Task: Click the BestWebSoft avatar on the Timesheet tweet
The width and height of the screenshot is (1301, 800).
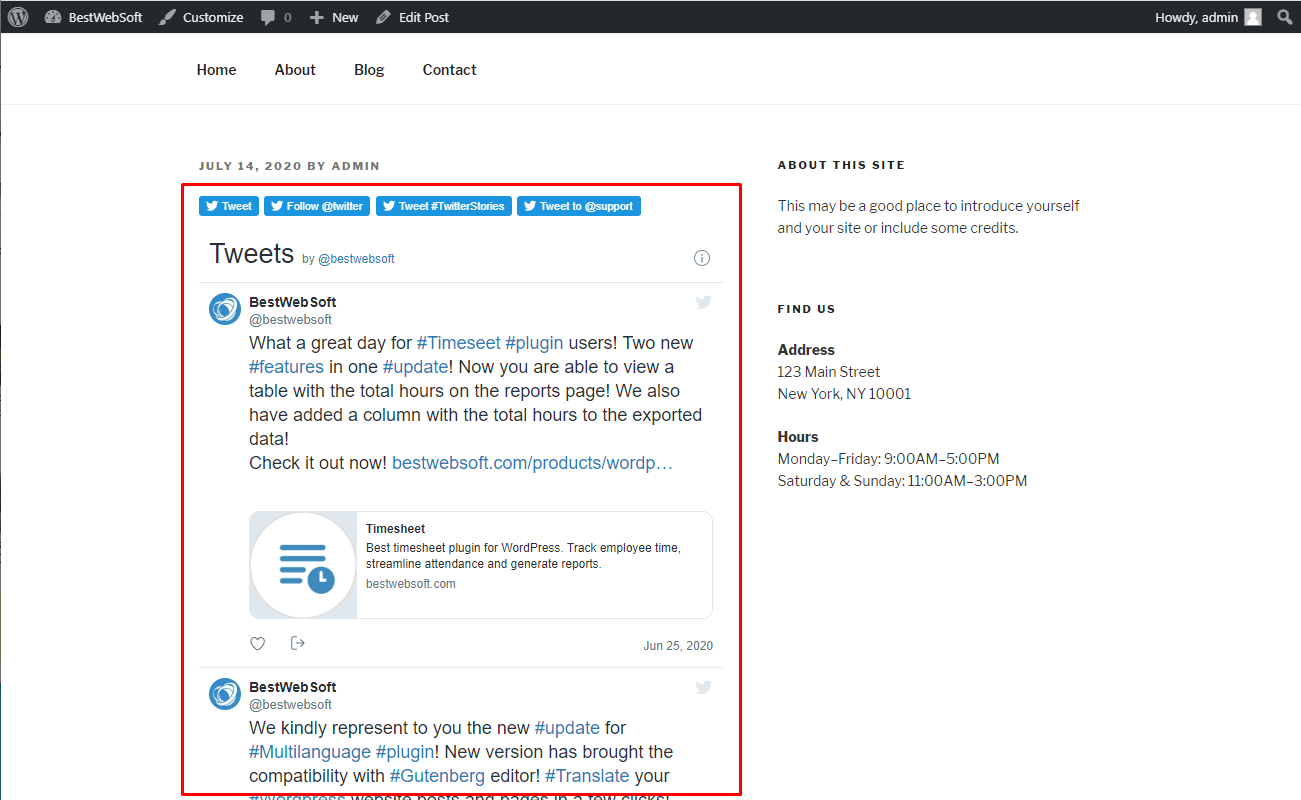Action: point(225,309)
